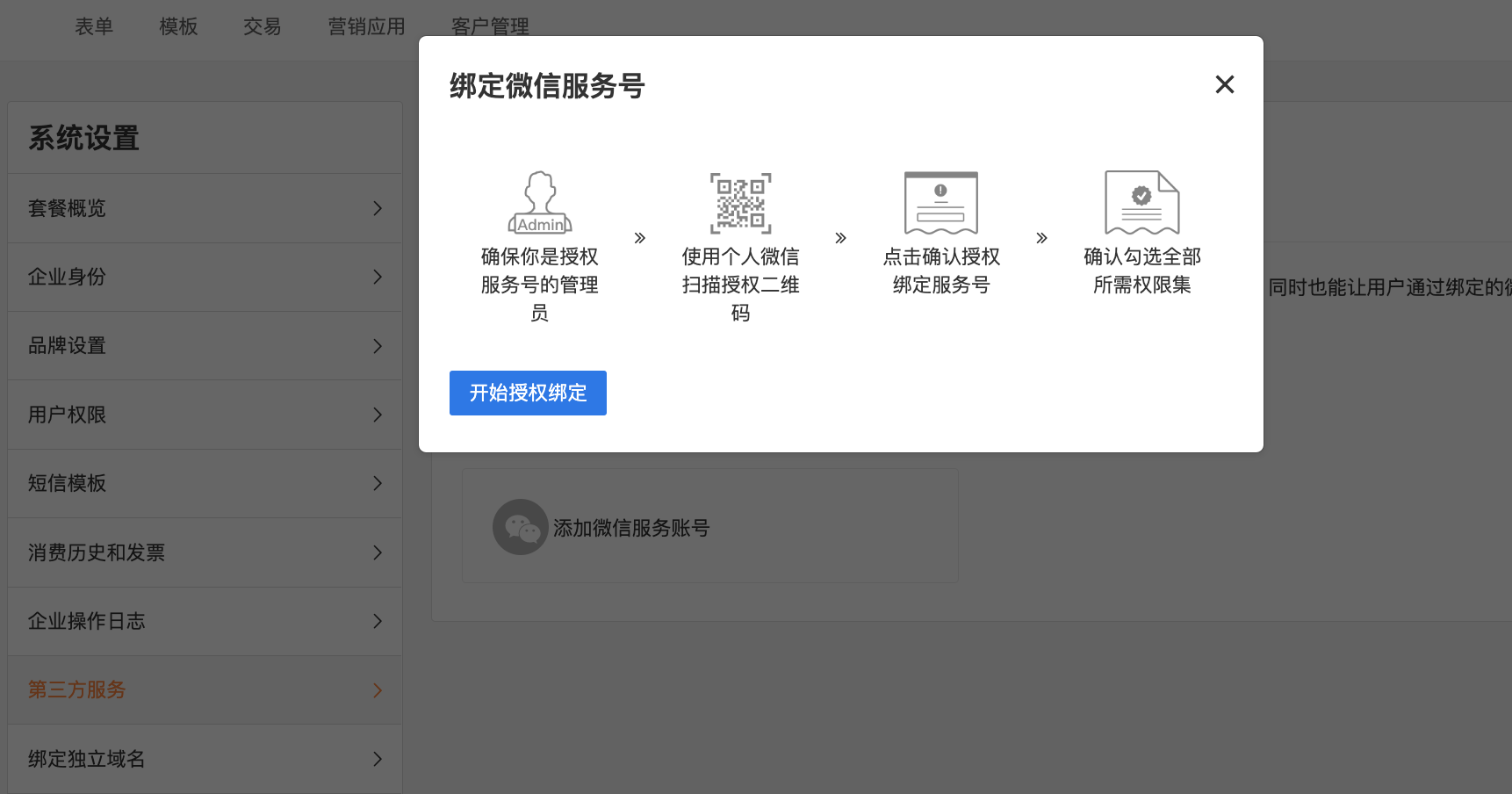Click the 开始授权绑定 button

pos(528,393)
